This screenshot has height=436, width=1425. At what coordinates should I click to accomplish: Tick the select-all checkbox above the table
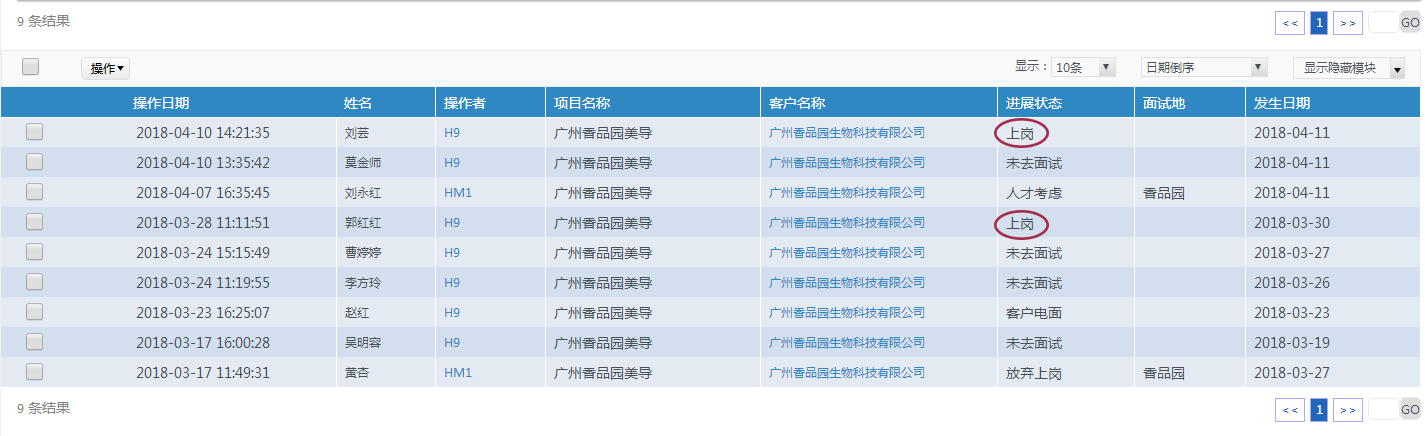(x=30, y=67)
